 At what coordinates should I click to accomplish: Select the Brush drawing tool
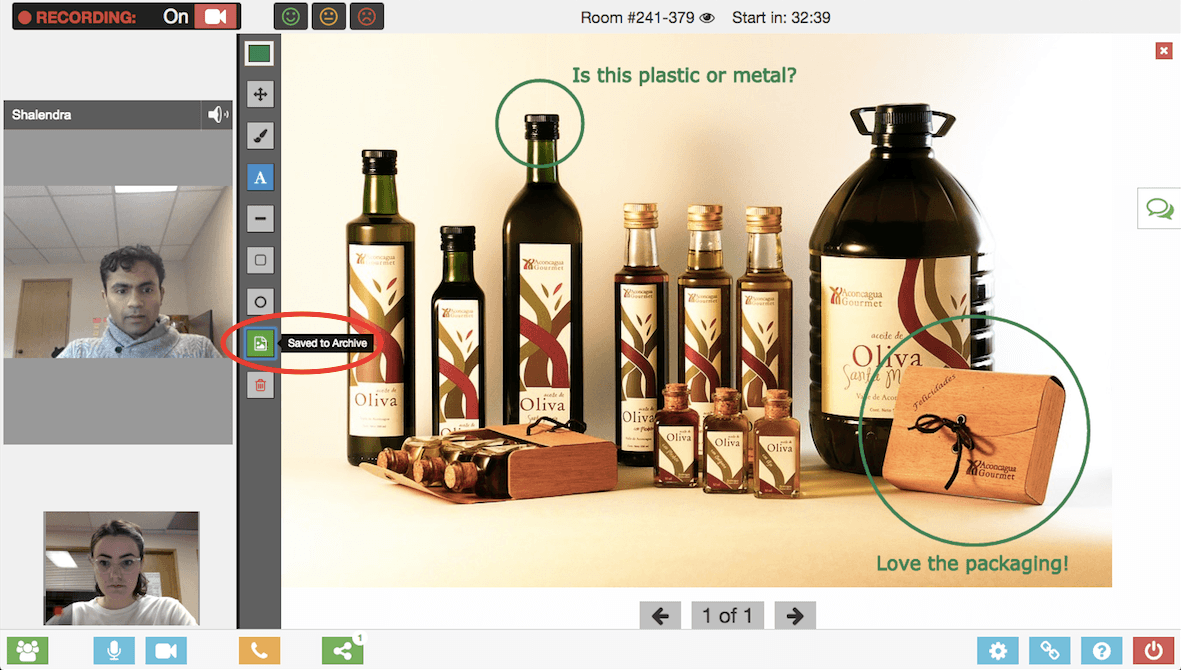259,135
